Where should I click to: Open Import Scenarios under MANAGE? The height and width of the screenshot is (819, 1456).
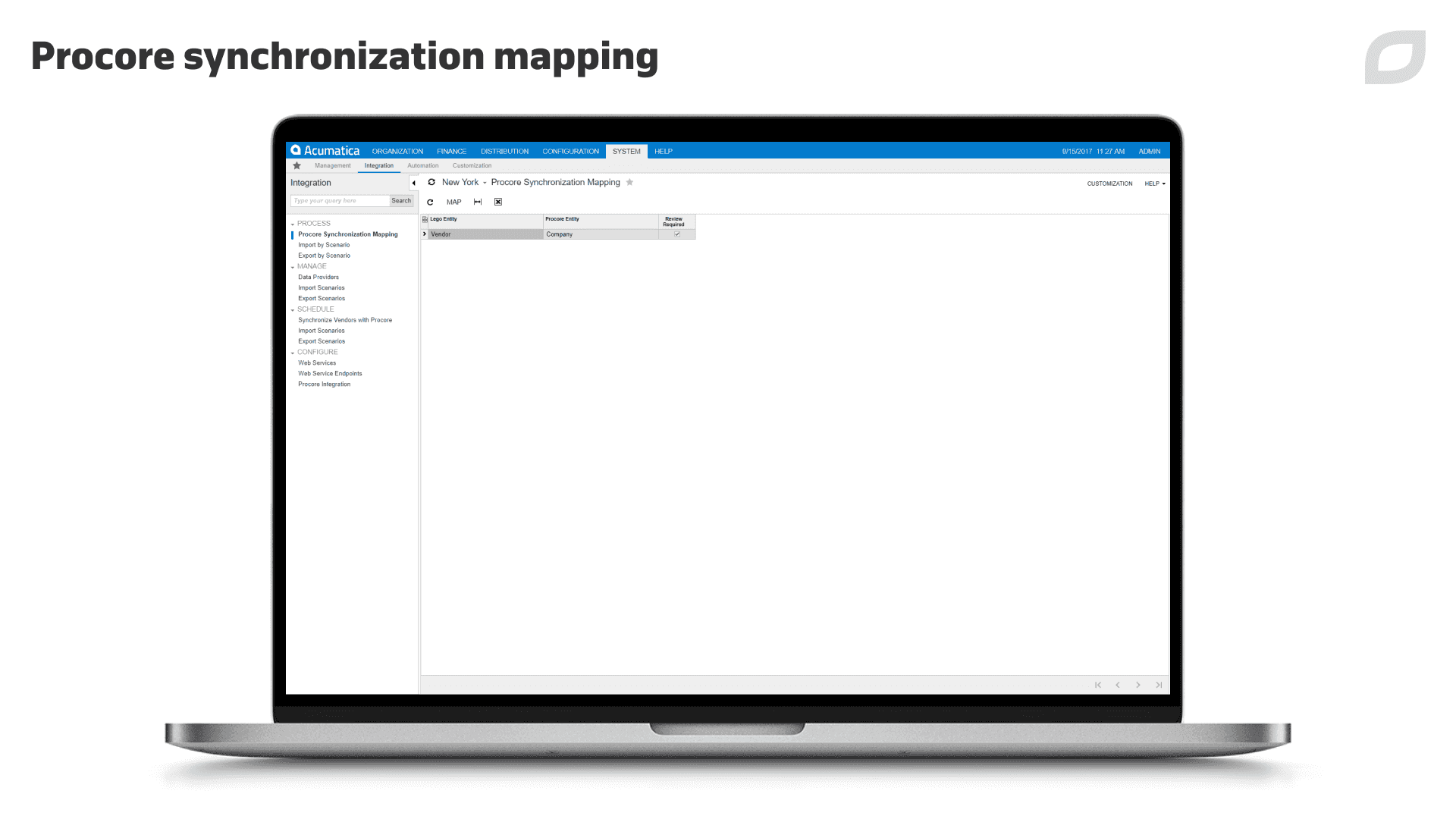point(322,287)
